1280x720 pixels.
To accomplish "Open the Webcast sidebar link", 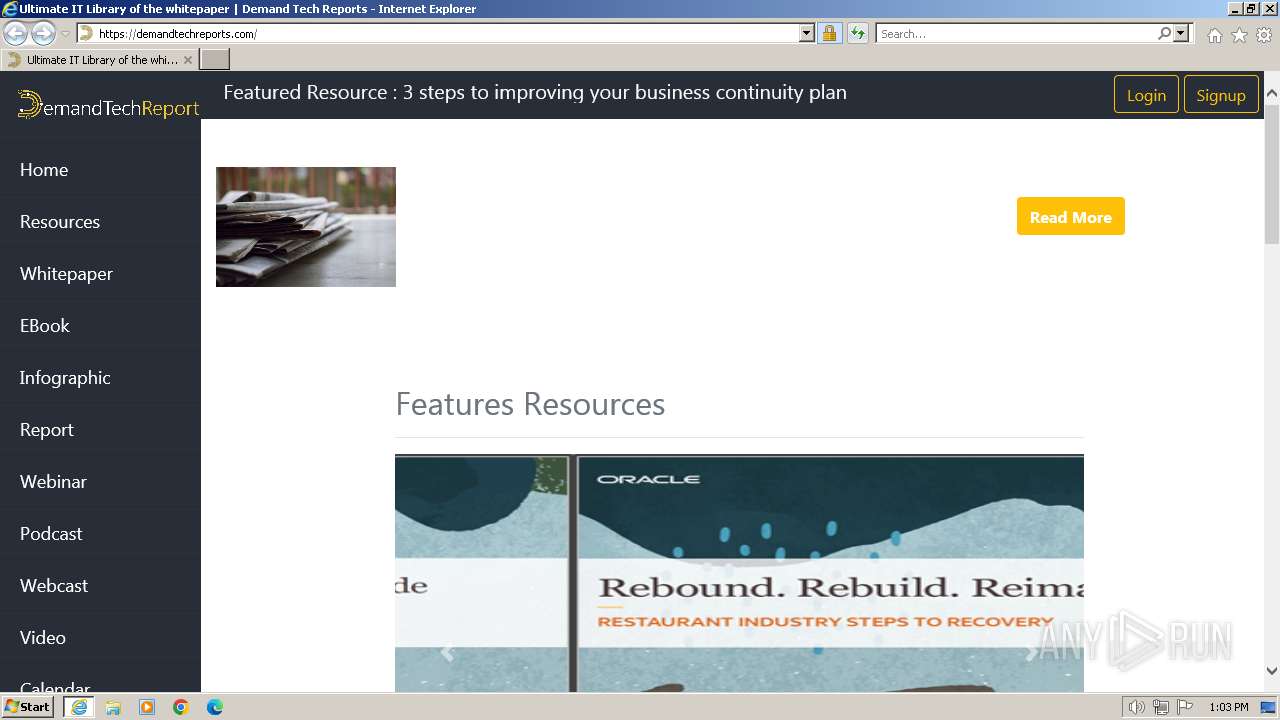I will point(54,586).
